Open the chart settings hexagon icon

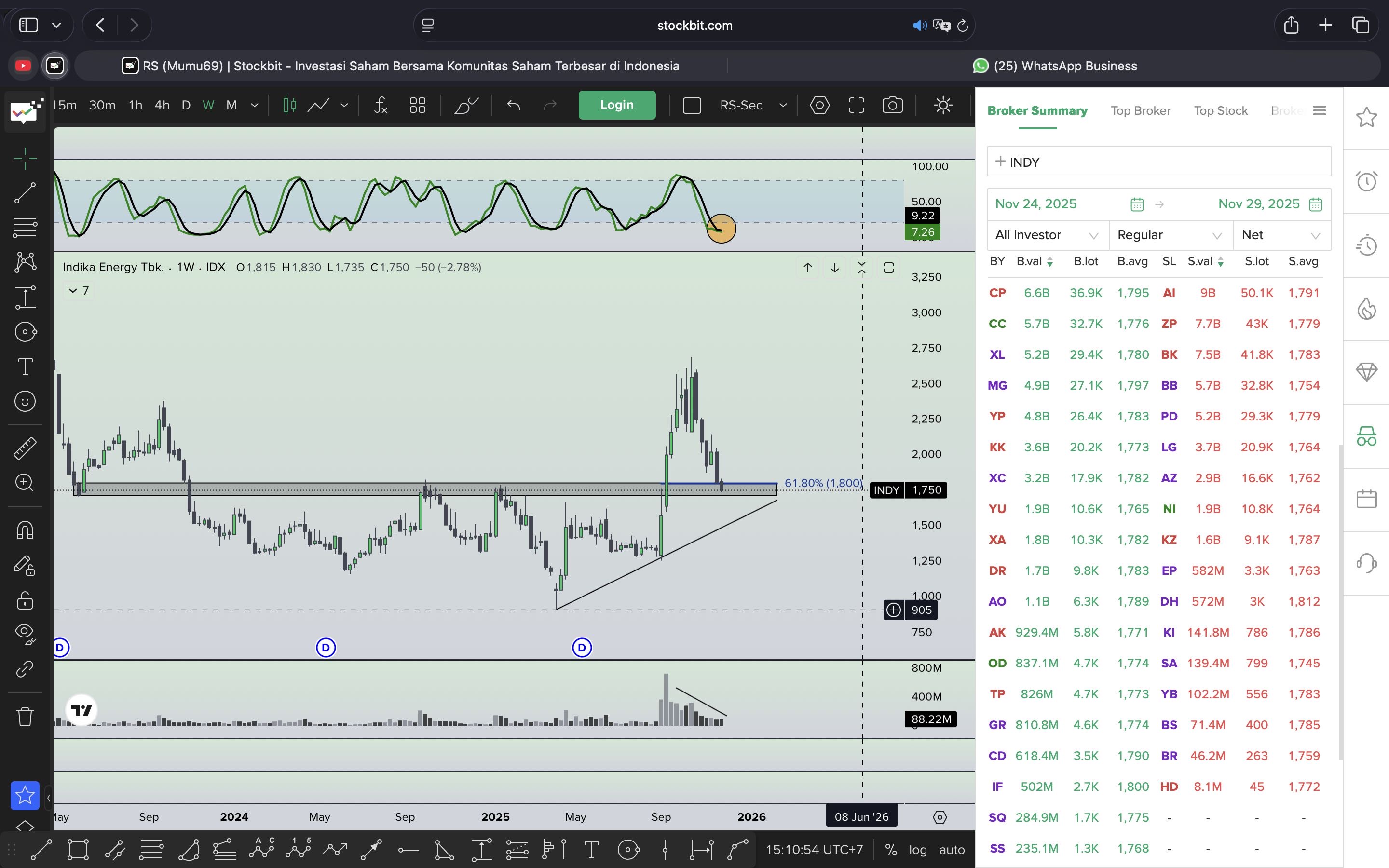(x=819, y=105)
